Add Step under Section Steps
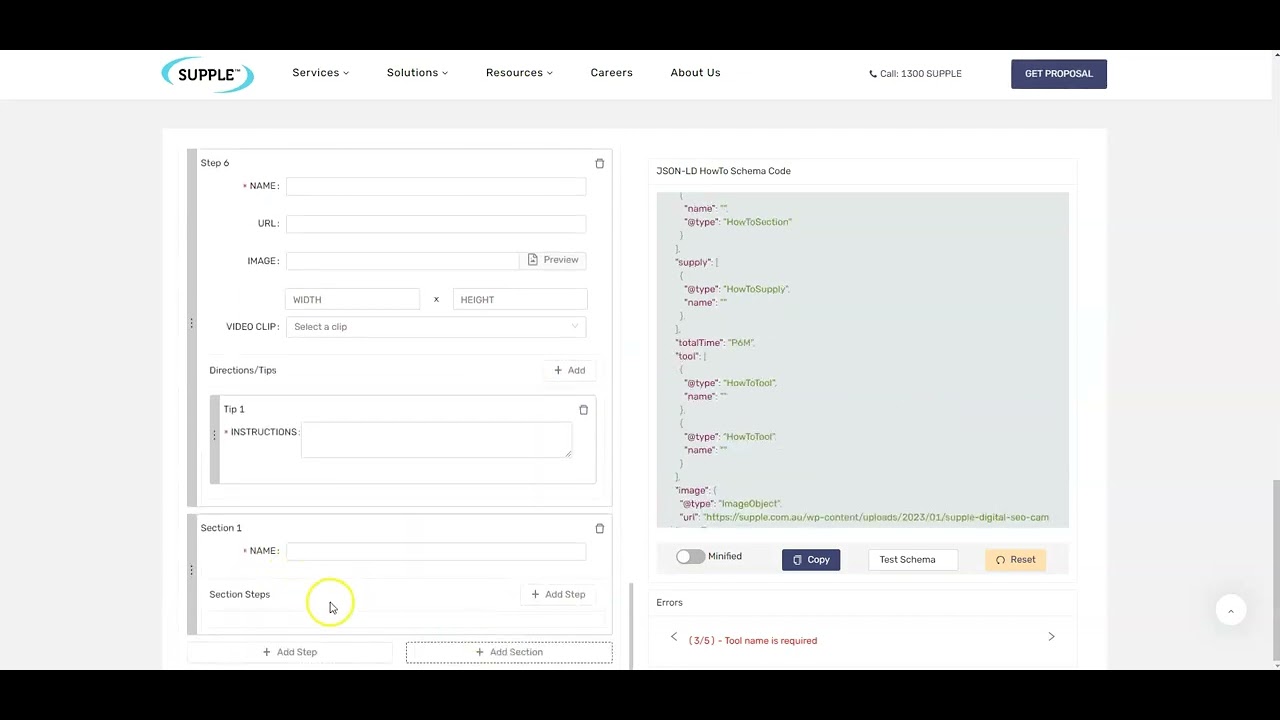 558,595
